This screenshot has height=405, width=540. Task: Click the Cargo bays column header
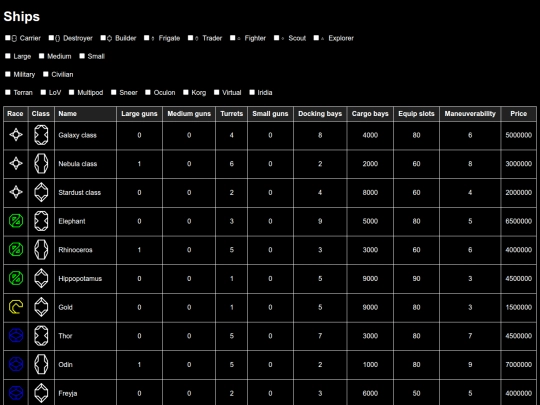coord(370,114)
